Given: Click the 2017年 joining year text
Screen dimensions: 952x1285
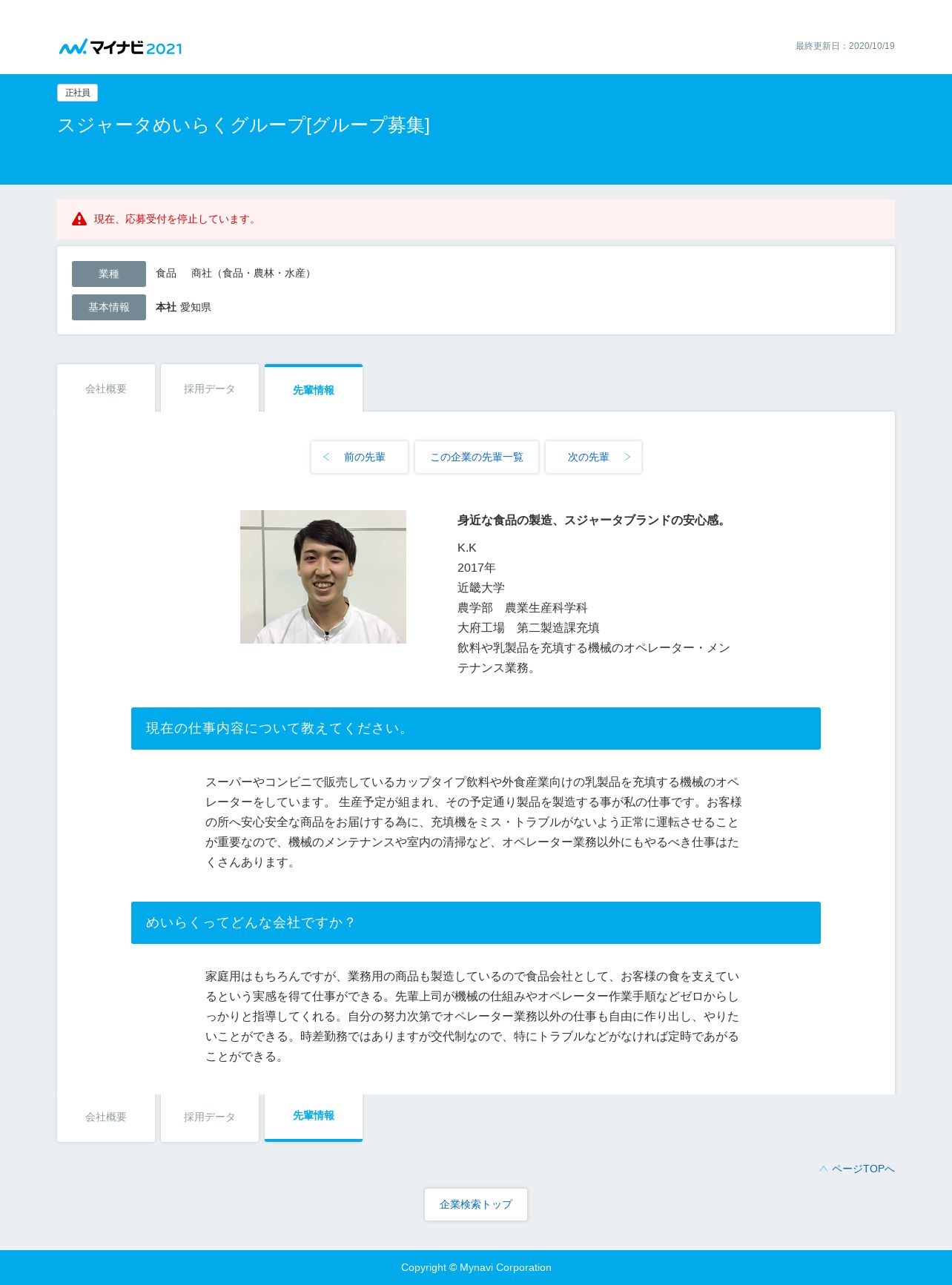Looking at the screenshot, I should (x=476, y=567).
